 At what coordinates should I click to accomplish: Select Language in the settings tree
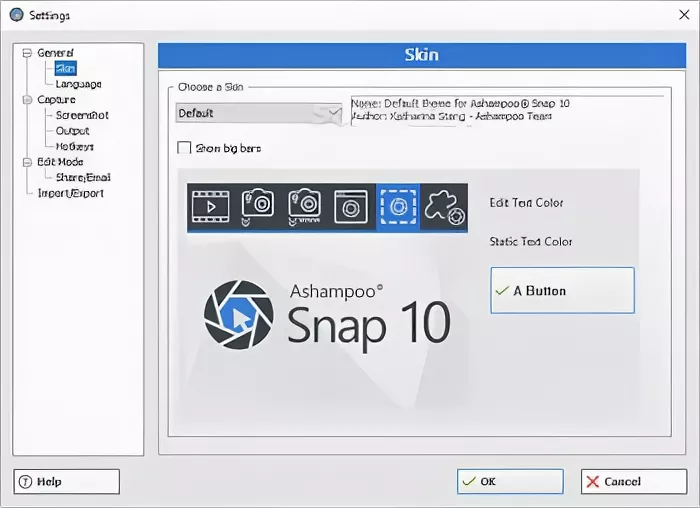[x=78, y=84]
